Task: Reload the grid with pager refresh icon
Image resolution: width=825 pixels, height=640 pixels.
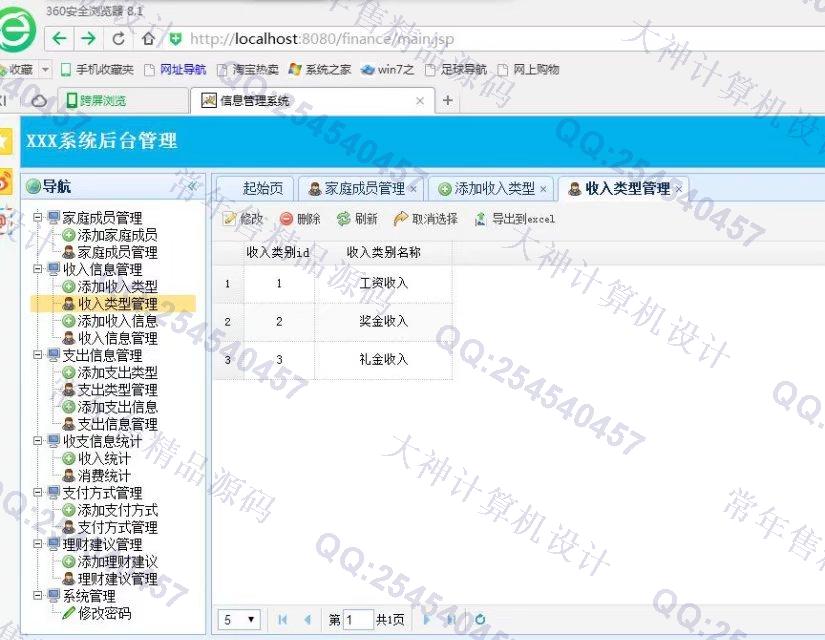Action: click(x=480, y=619)
